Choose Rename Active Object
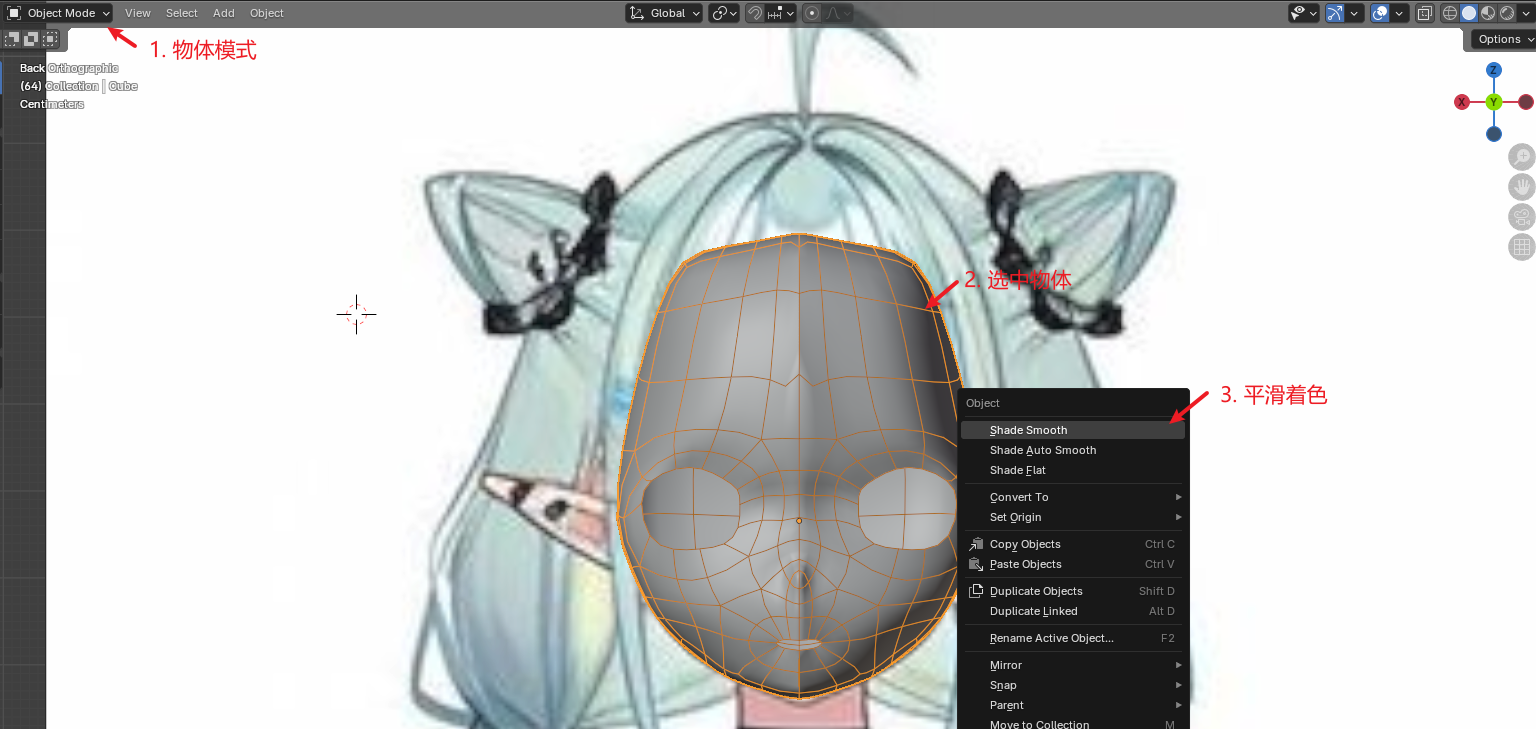Screen dimensions: 1536x729 pos(1072,638)
